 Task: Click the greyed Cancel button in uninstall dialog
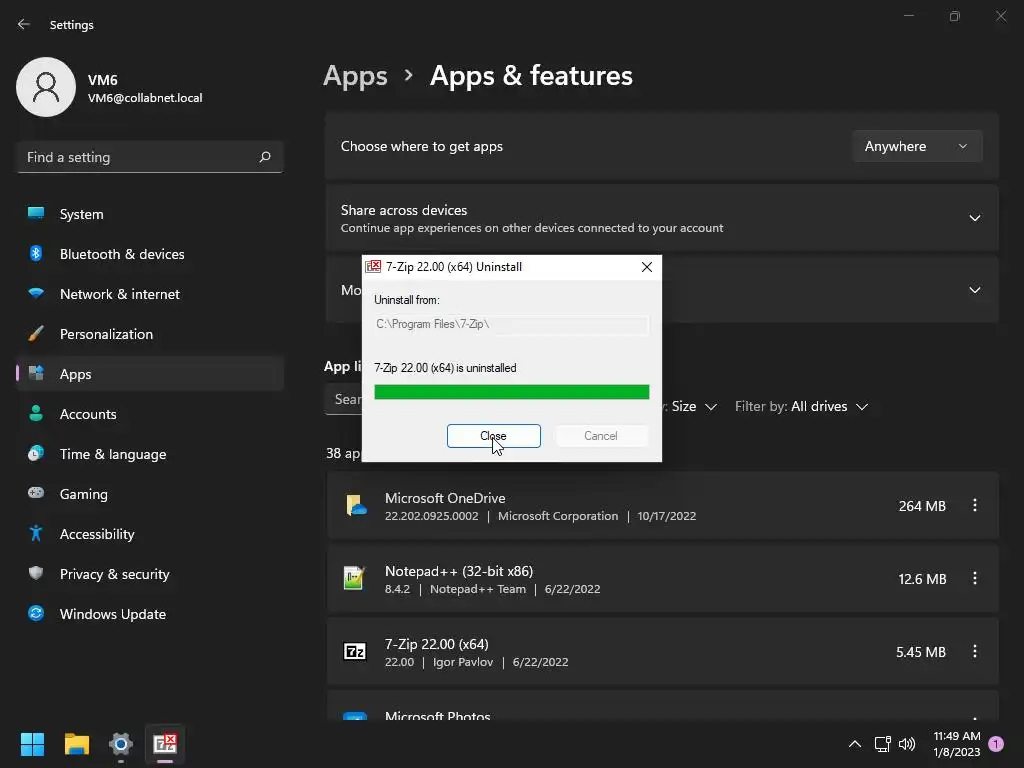(x=601, y=436)
